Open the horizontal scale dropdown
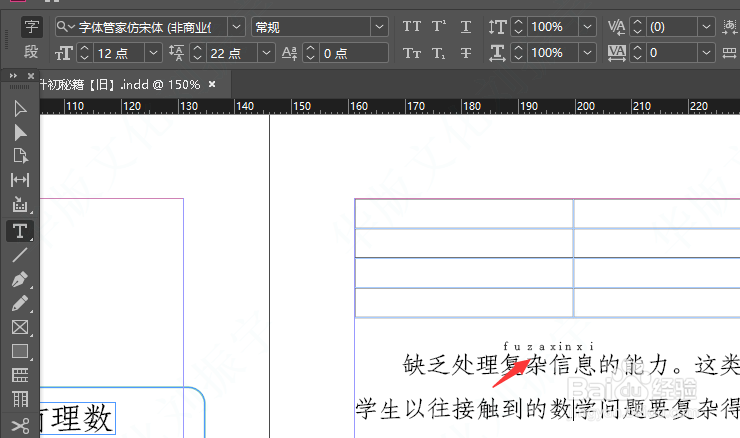This screenshot has width=740, height=438. 588,53
